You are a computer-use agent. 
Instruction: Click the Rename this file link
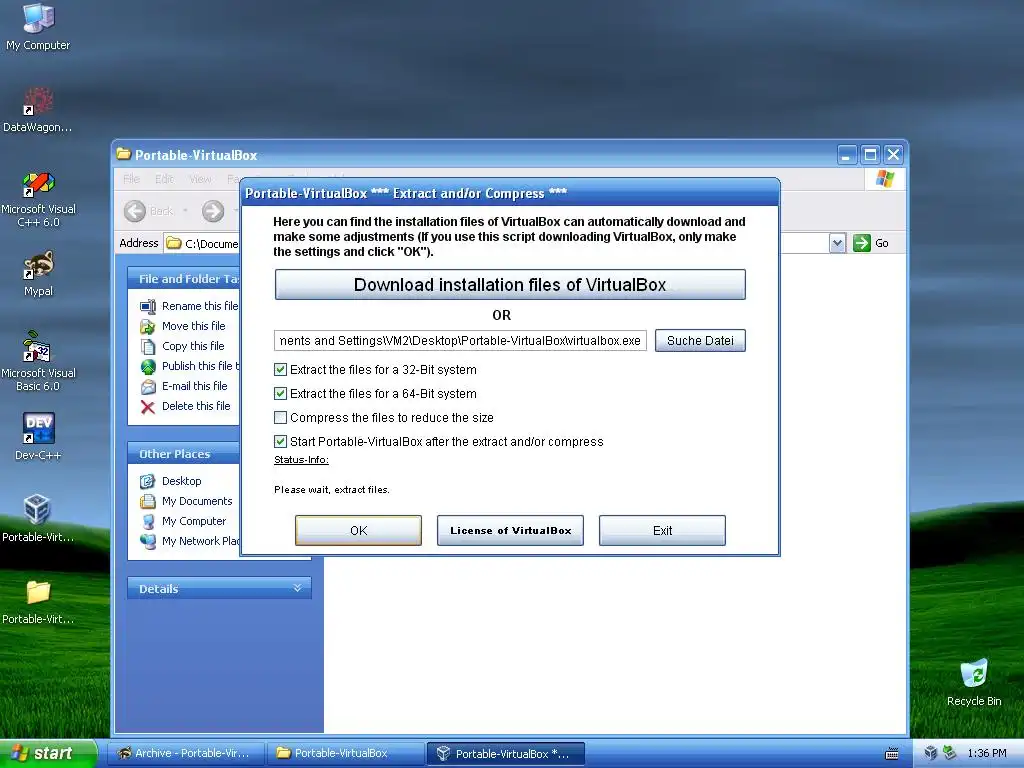200,306
